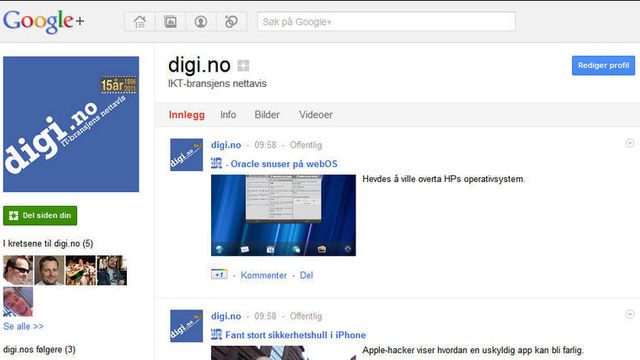Click the 09:58 timestamp on iPhone post
640x360 pixels.
point(265,316)
